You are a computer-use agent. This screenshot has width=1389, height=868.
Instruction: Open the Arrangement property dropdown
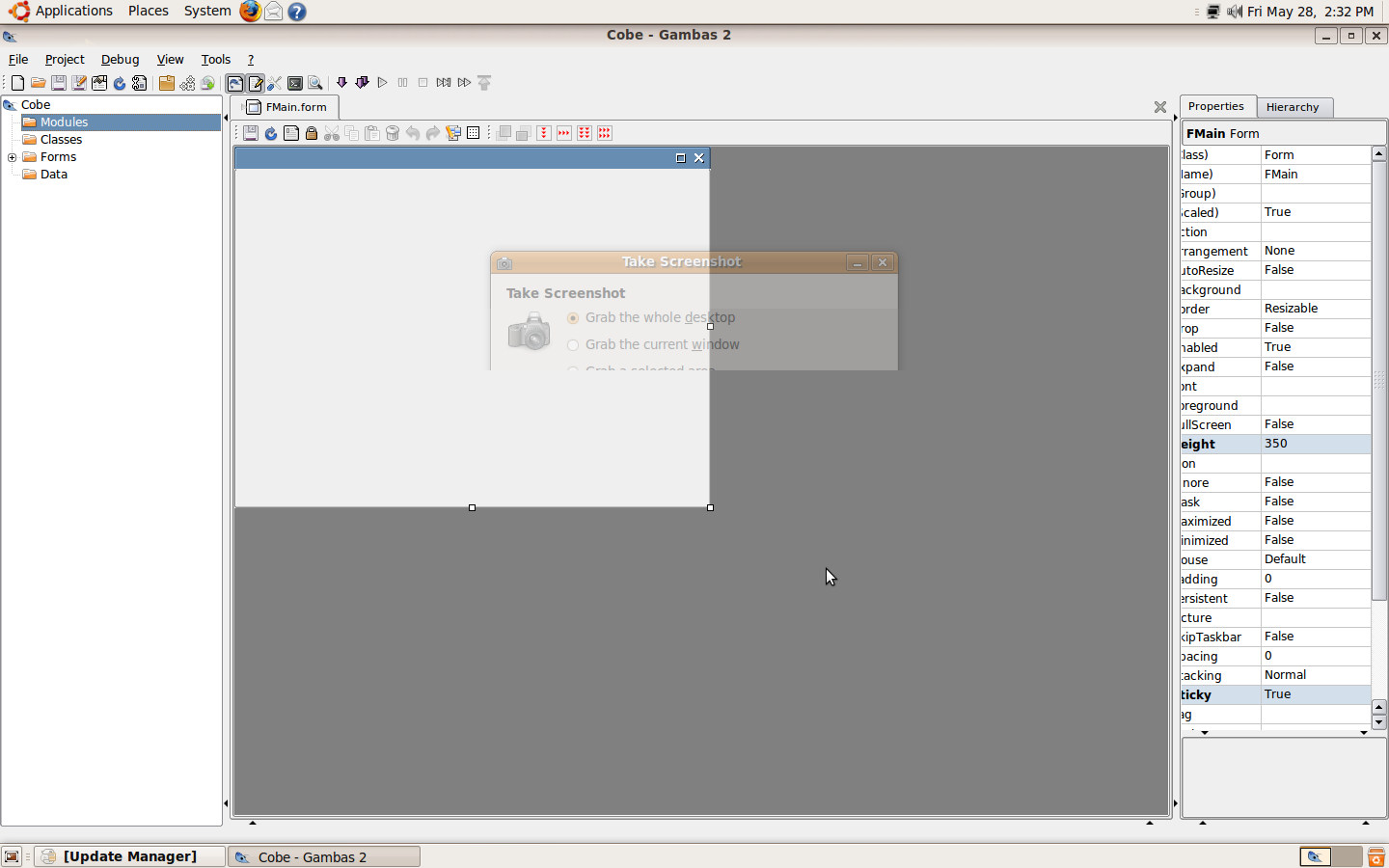[x=1315, y=251]
